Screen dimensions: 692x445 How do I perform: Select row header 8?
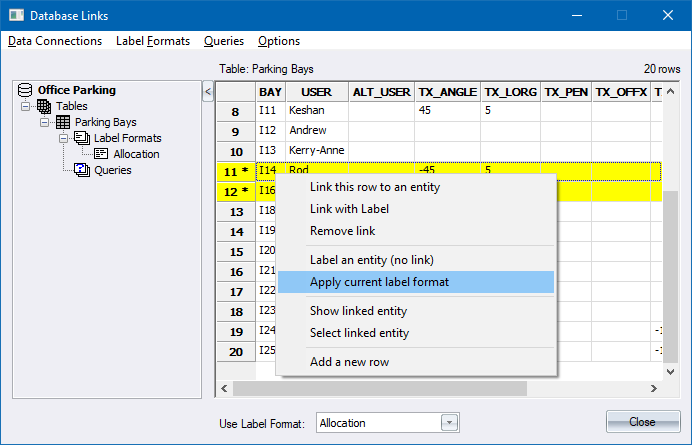pyautogui.click(x=236, y=111)
